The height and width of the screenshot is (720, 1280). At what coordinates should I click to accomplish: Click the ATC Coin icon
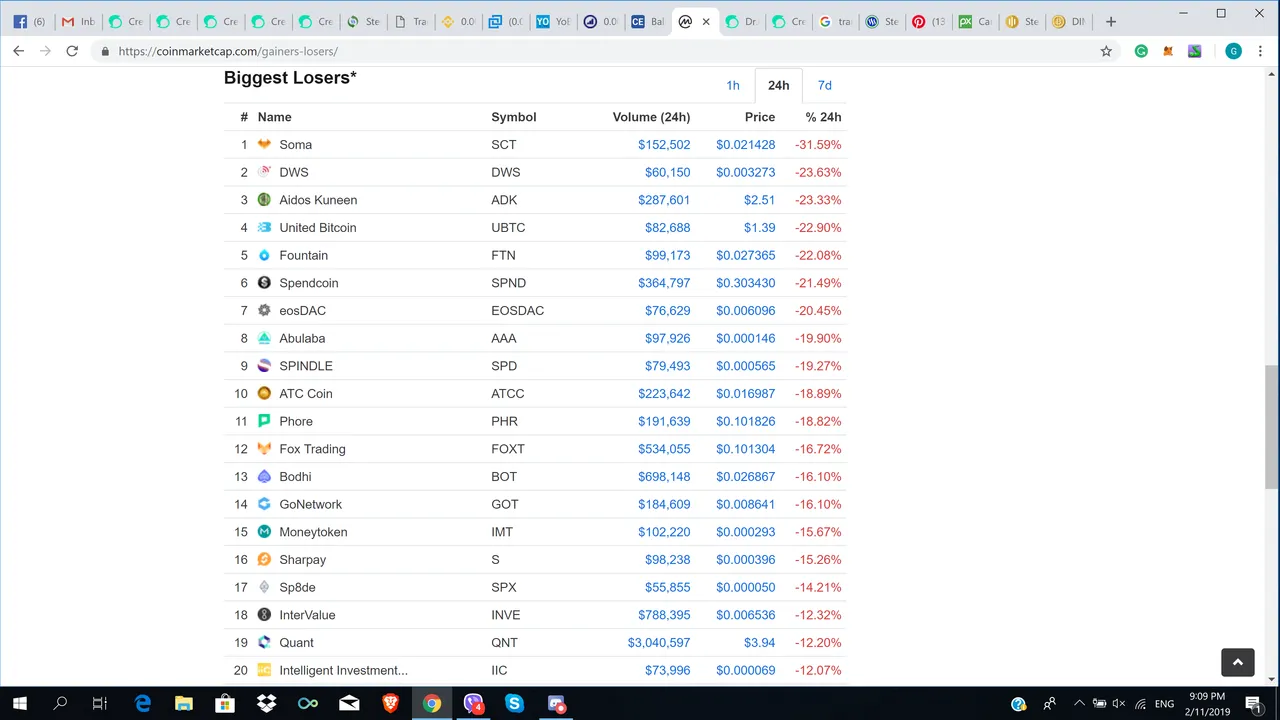[x=264, y=394]
